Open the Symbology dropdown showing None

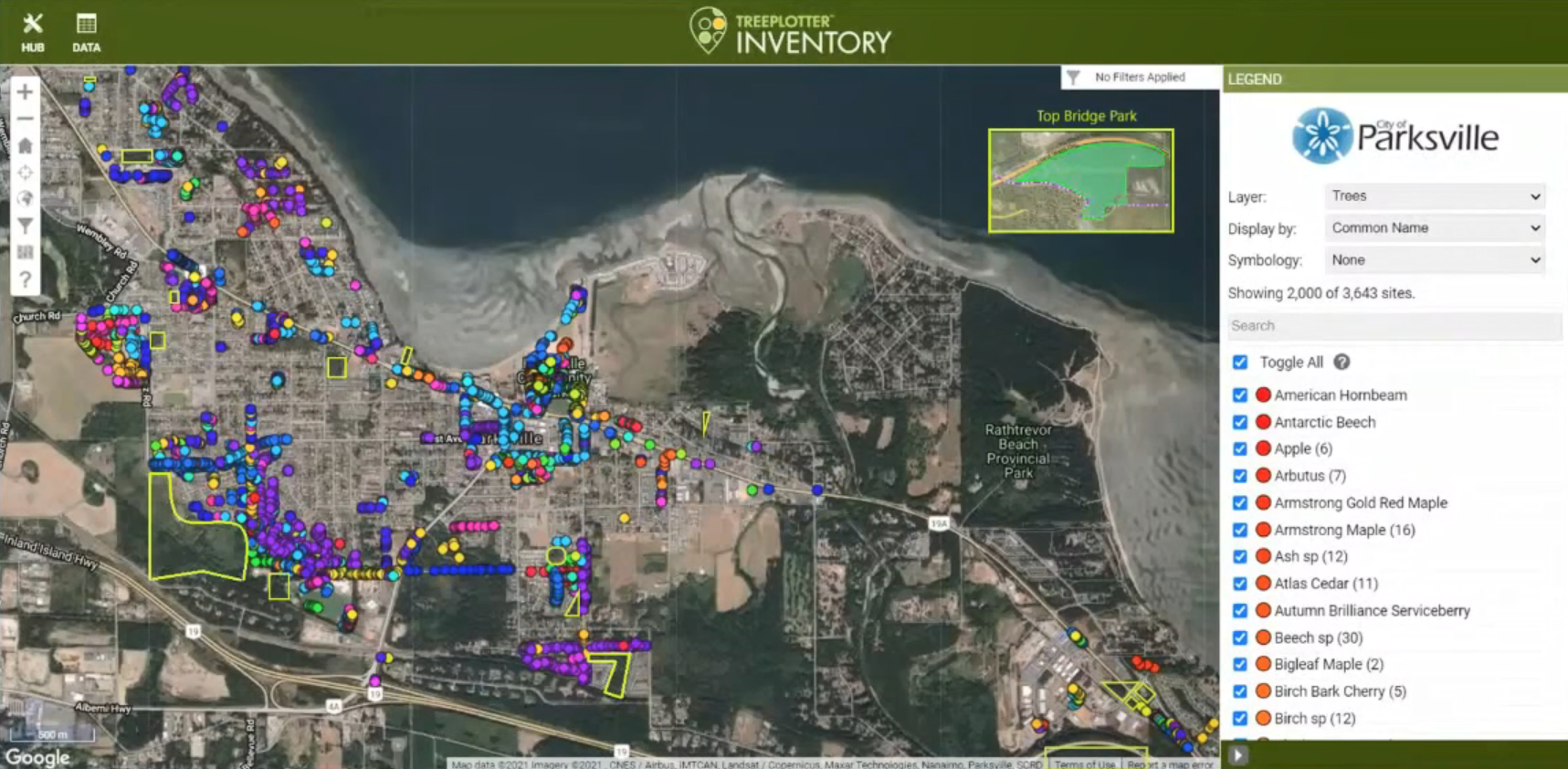[x=1435, y=260]
